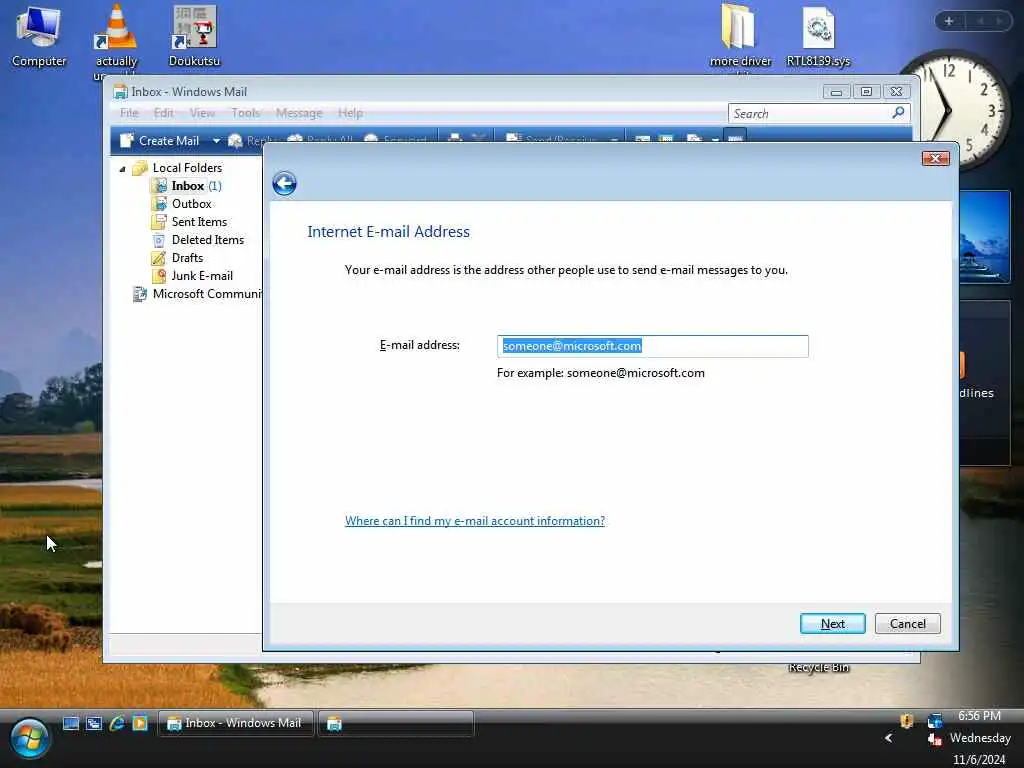Image resolution: width=1024 pixels, height=768 pixels.
Task: Click the Windows Calendar toolbar icon
Action: coord(665,139)
